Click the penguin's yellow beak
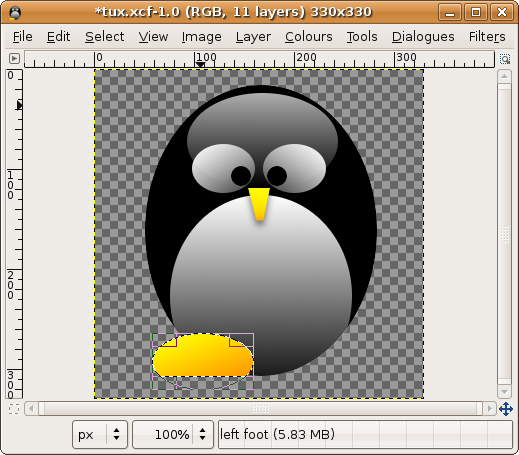Image resolution: width=519 pixels, height=455 pixels. (x=259, y=204)
